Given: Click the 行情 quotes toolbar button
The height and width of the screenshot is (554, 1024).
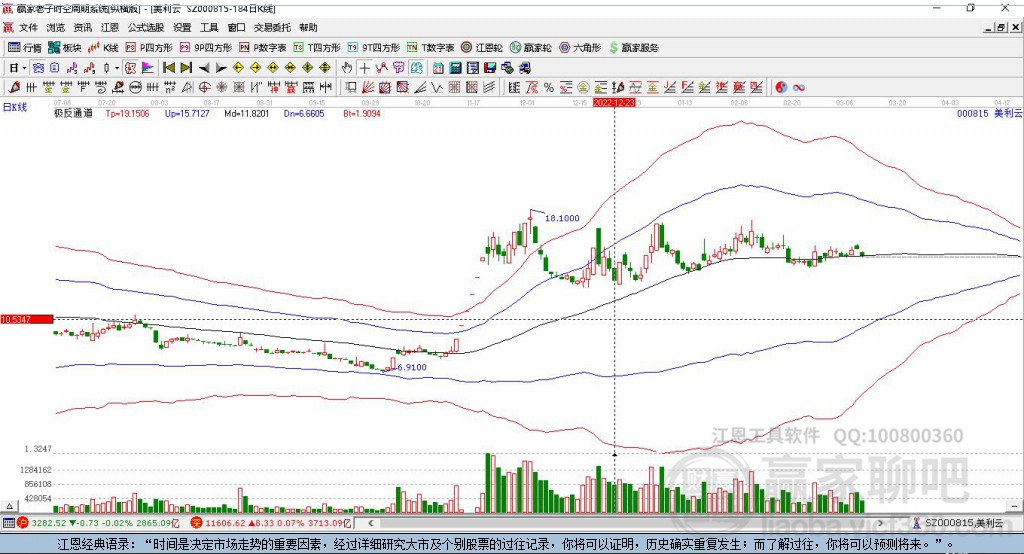Looking at the screenshot, I should [x=25, y=48].
